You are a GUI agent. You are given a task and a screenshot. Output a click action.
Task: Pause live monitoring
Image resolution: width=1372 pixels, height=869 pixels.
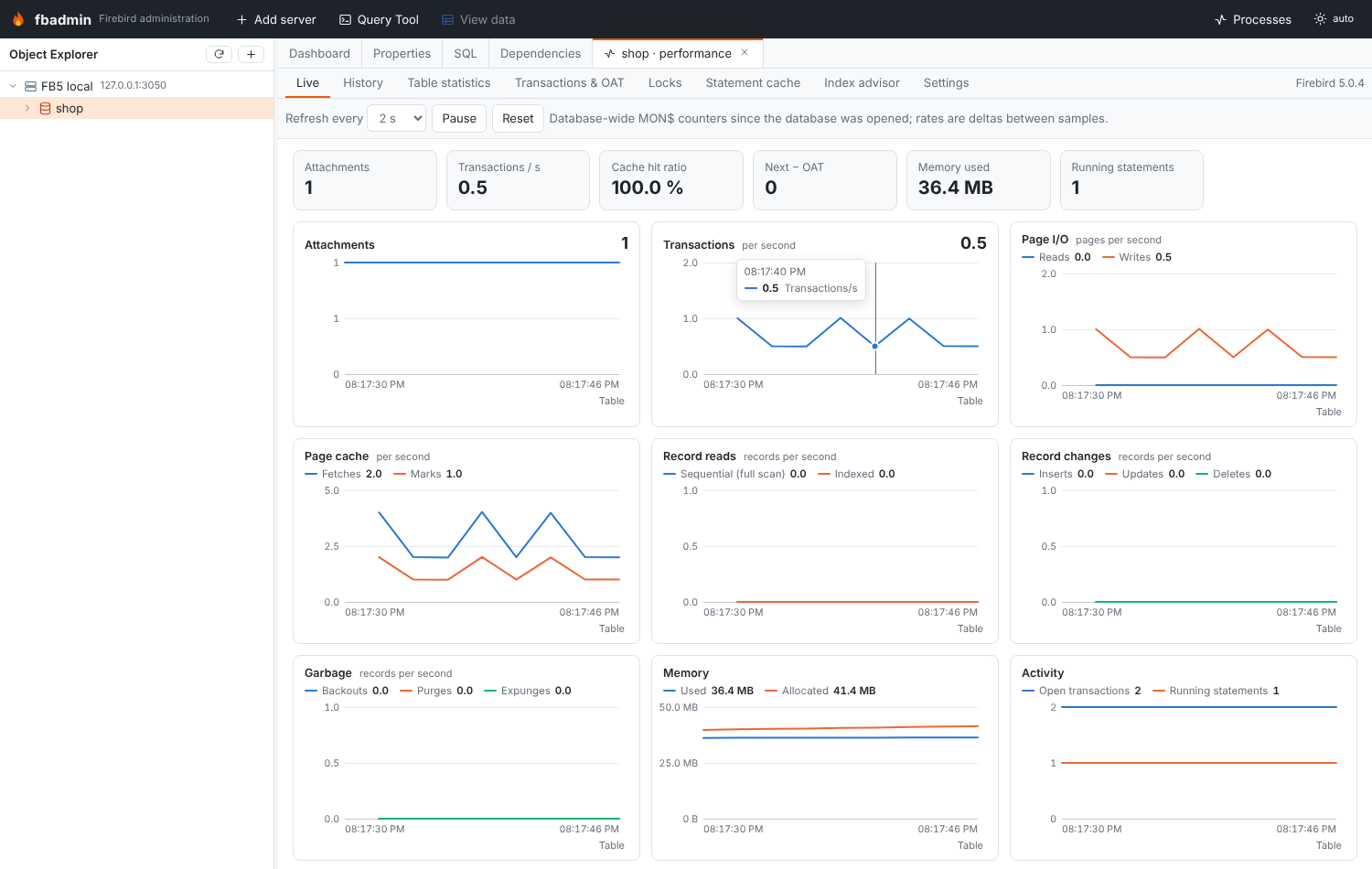pos(459,118)
